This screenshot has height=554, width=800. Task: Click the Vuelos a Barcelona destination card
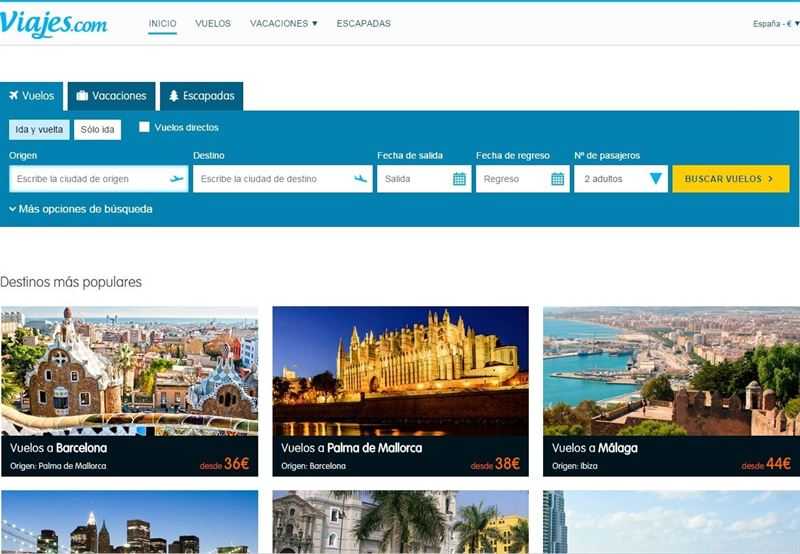tap(129, 391)
